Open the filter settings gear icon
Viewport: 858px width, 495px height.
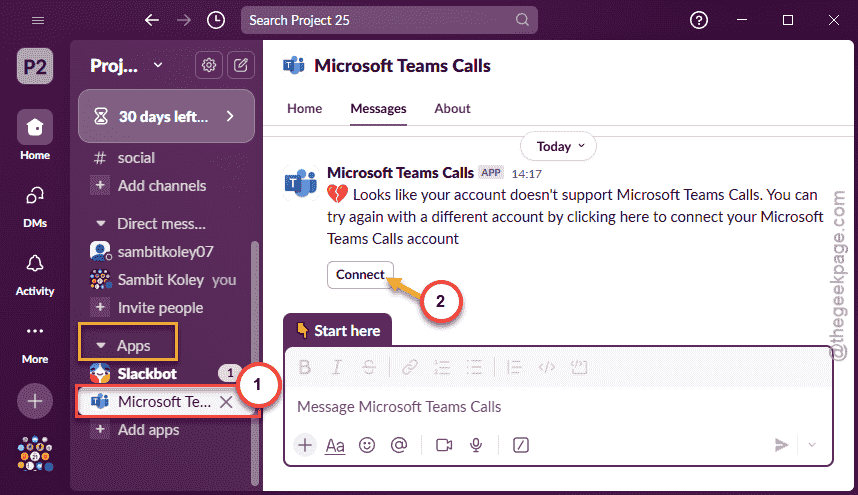point(208,66)
